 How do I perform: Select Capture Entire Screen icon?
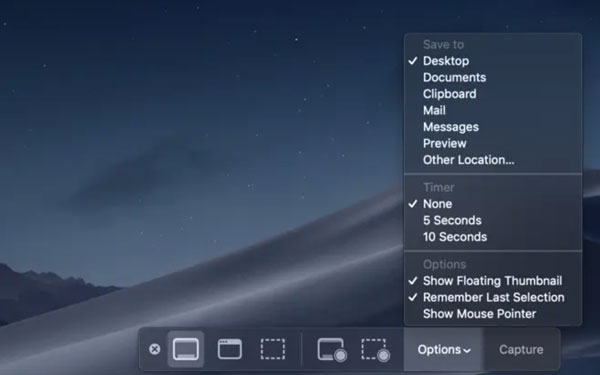[x=186, y=349]
